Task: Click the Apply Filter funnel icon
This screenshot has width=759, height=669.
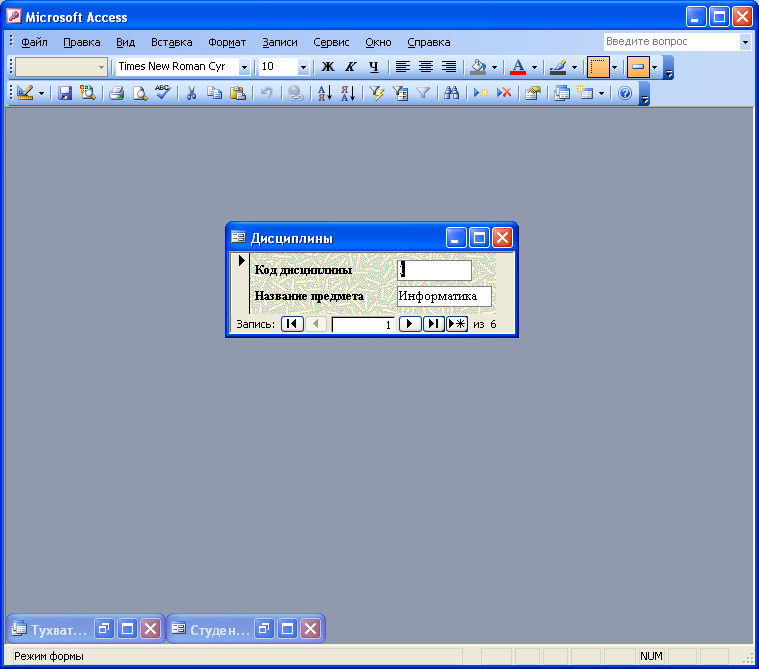Action: [x=423, y=92]
